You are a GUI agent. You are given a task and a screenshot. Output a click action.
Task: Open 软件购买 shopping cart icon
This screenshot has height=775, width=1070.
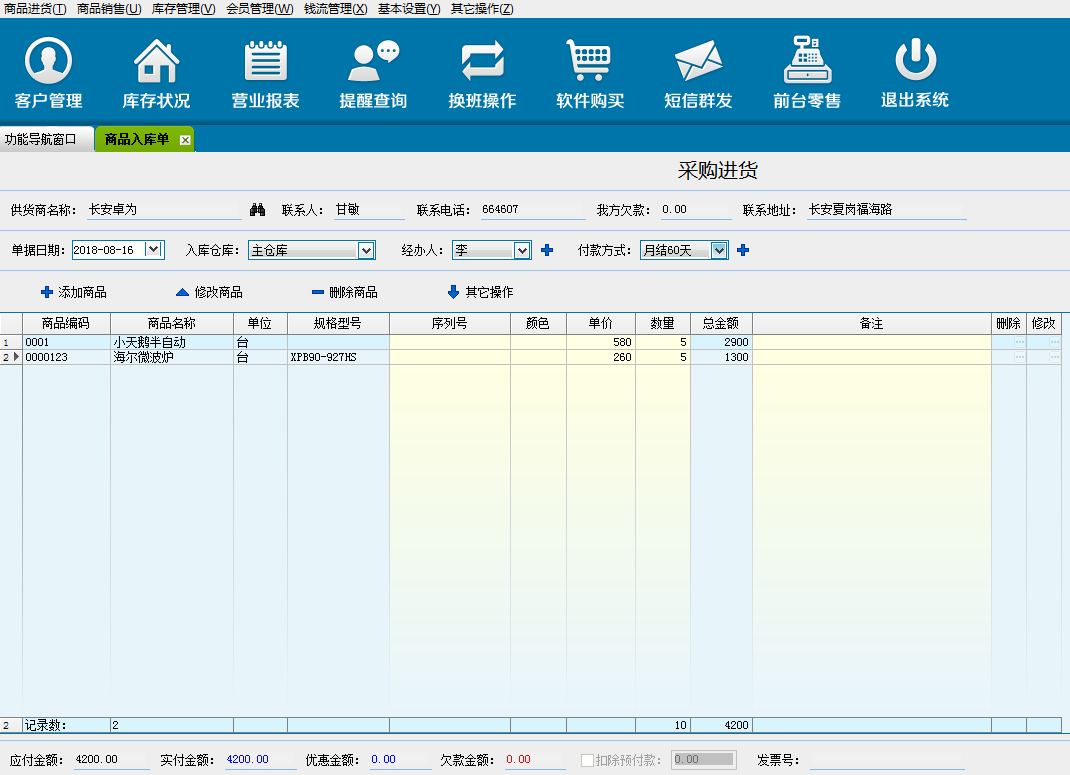point(590,62)
